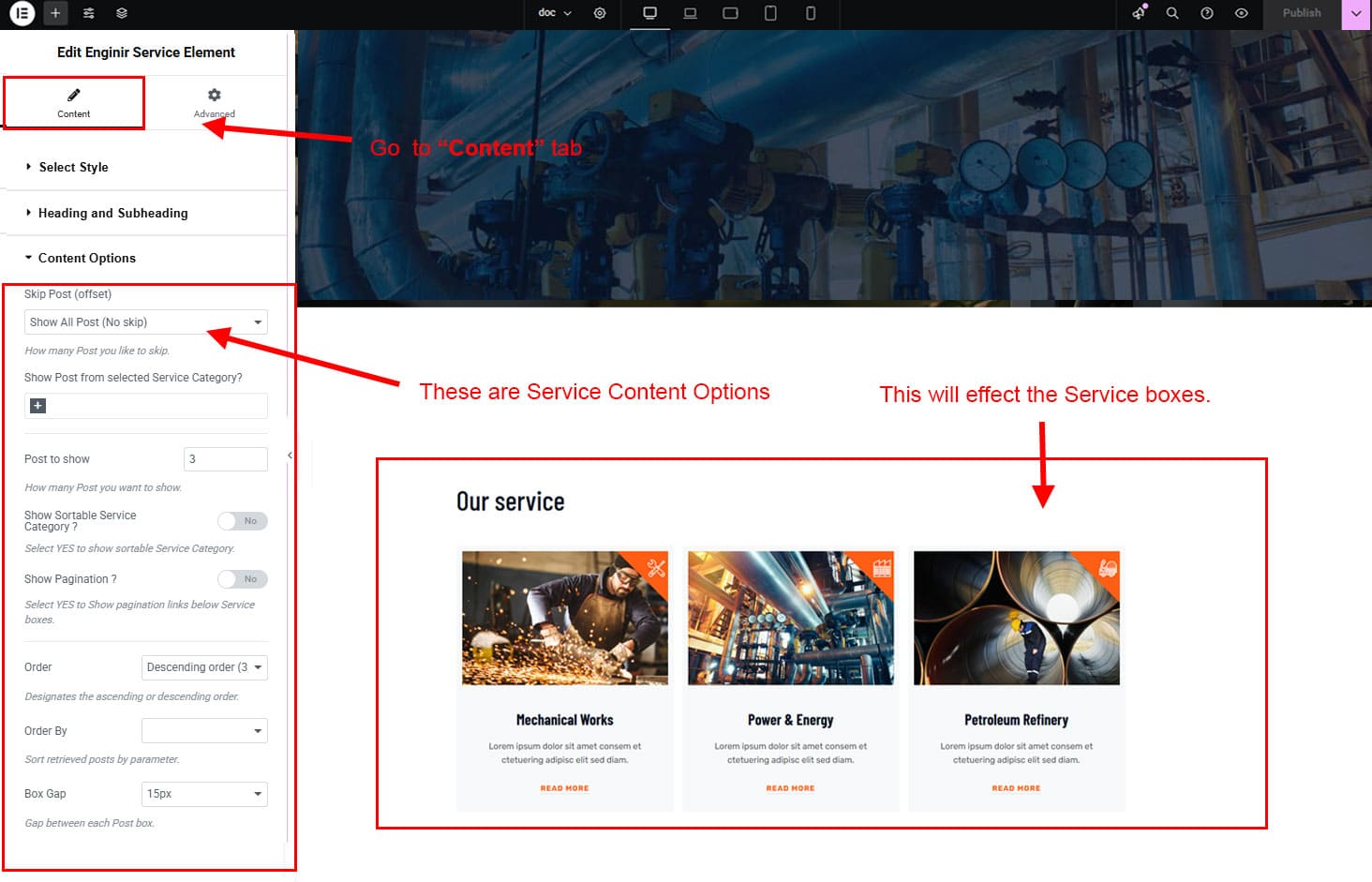Open the Structure layers icon

click(x=122, y=13)
